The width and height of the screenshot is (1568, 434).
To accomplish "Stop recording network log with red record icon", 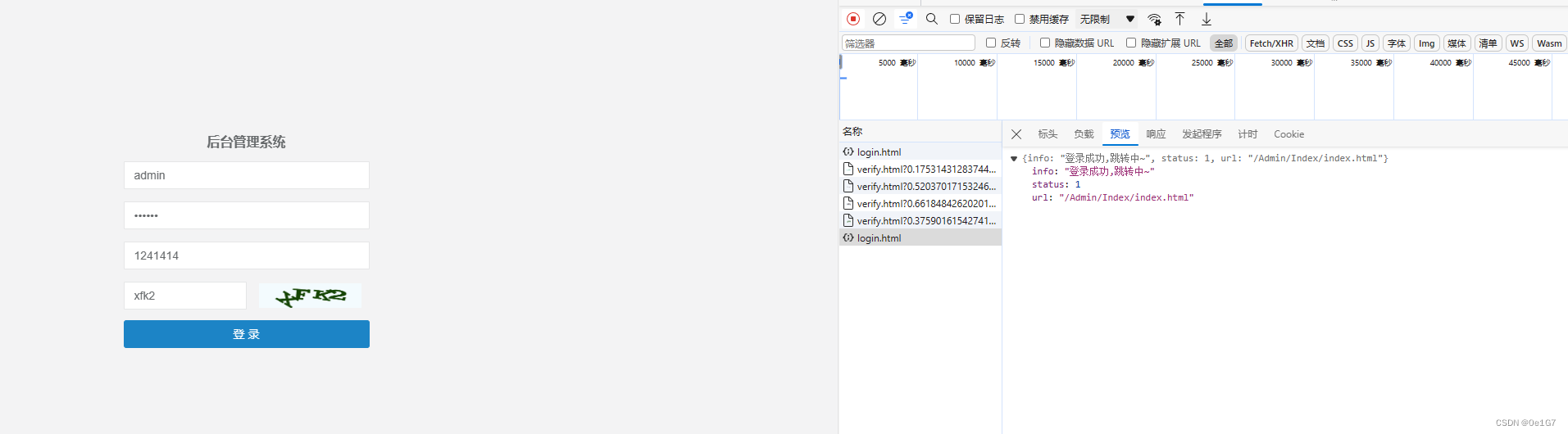I will pyautogui.click(x=853, y=19).
